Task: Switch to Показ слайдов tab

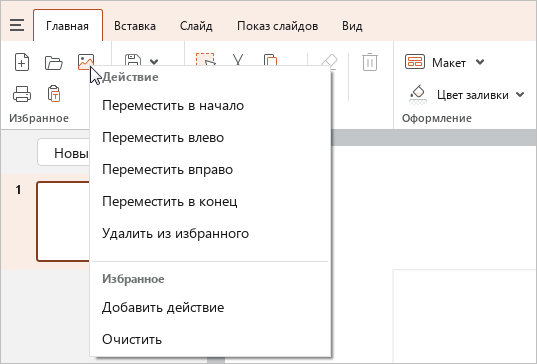Action: (x=277, y=26)
